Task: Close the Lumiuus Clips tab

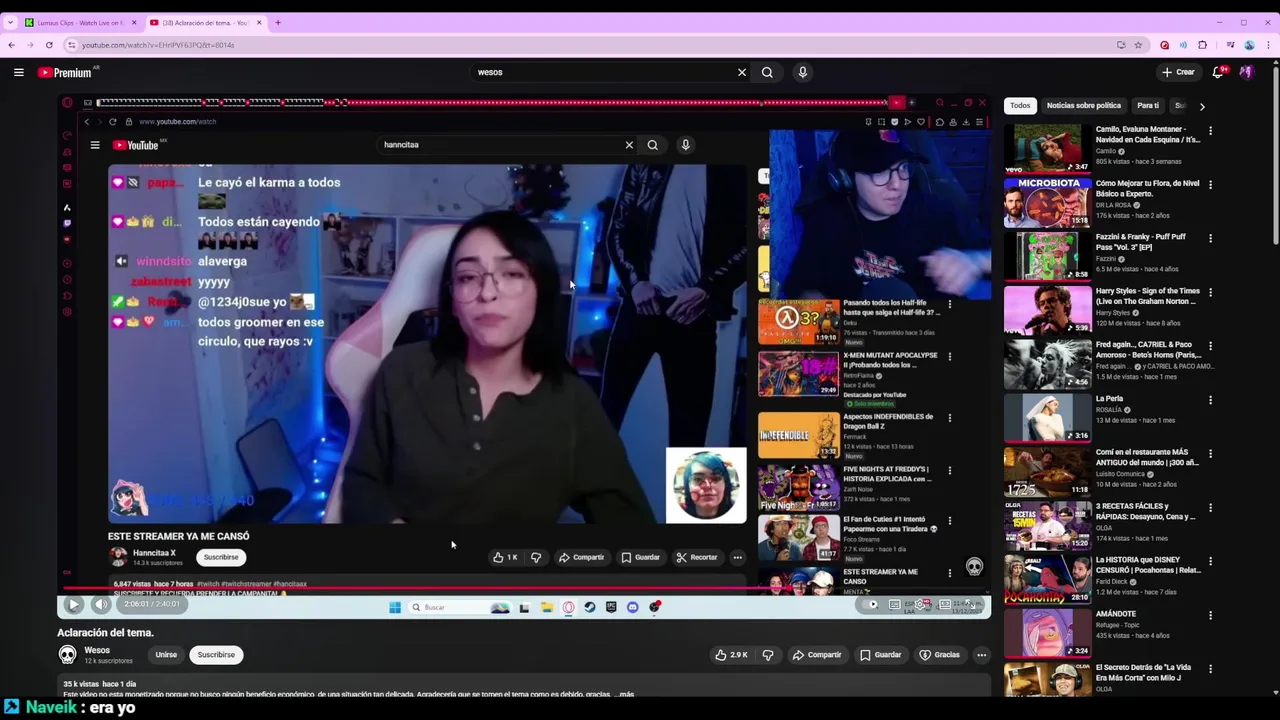Action: click(x=133, y=22)
